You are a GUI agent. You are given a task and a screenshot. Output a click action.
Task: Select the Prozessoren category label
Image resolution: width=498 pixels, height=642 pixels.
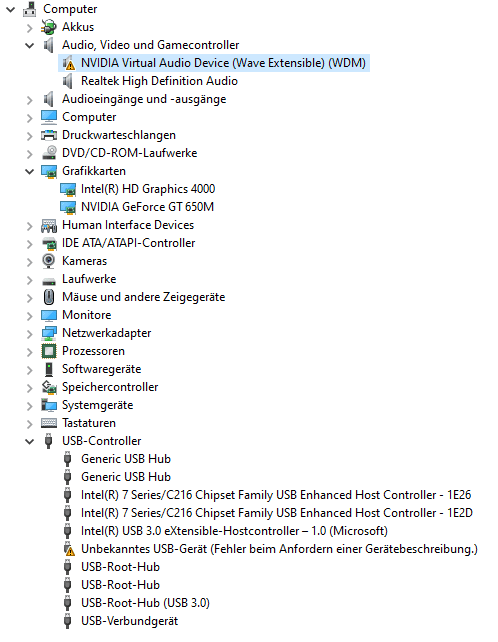93,351
